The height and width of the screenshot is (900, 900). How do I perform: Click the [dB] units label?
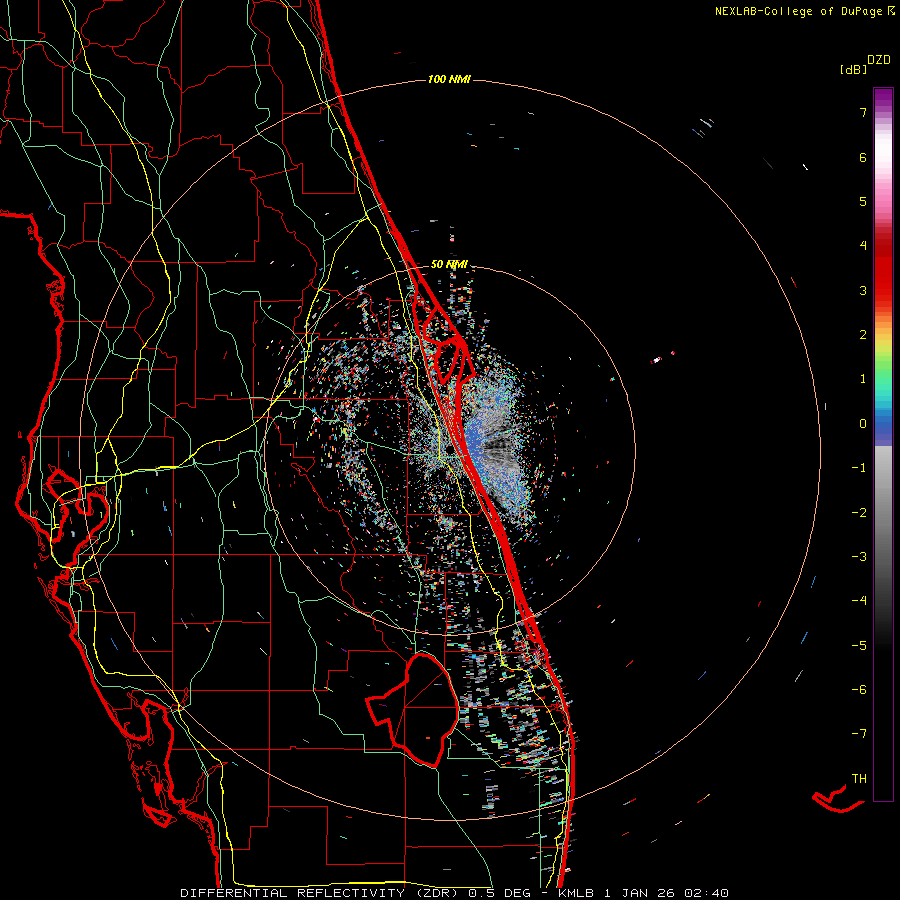tap(854, 70)
